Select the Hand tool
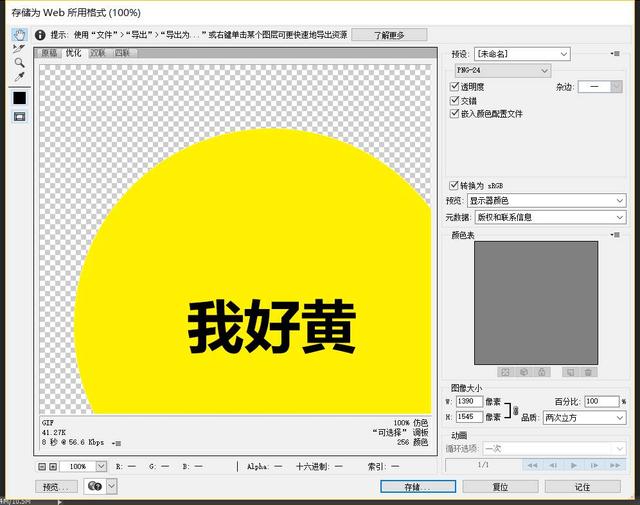This screenshot has height=505, width=640. [x=19, y=35]
